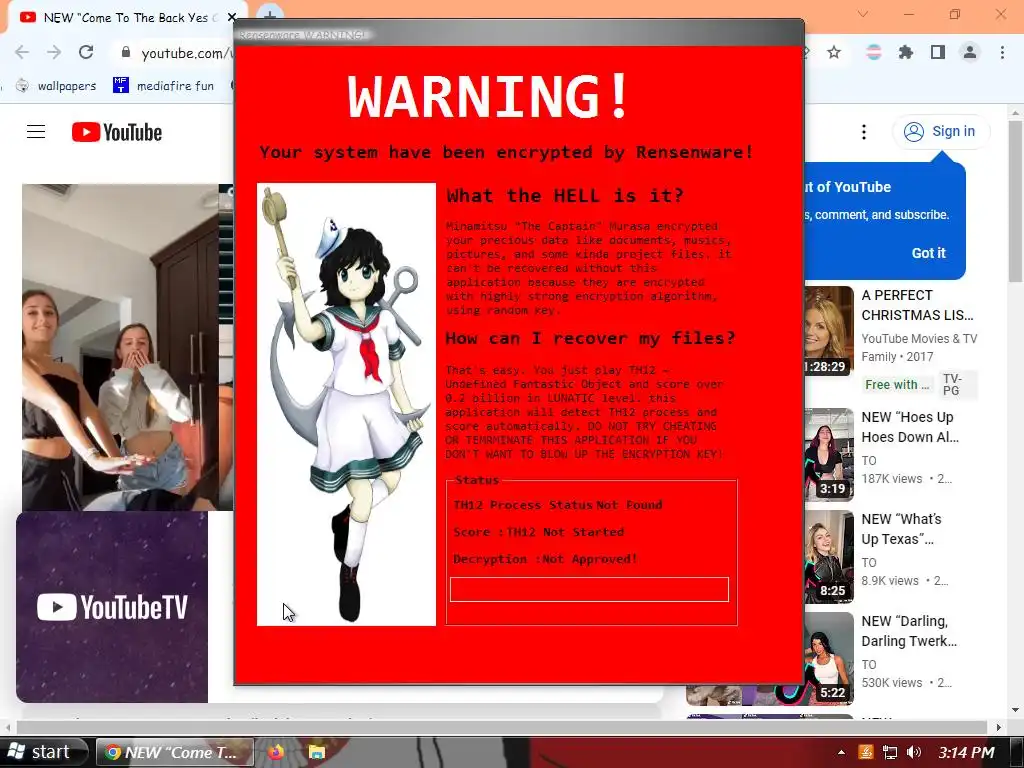Open YouTube settings three-dot icon
The image size is (1024, 768).
point(863,132)
